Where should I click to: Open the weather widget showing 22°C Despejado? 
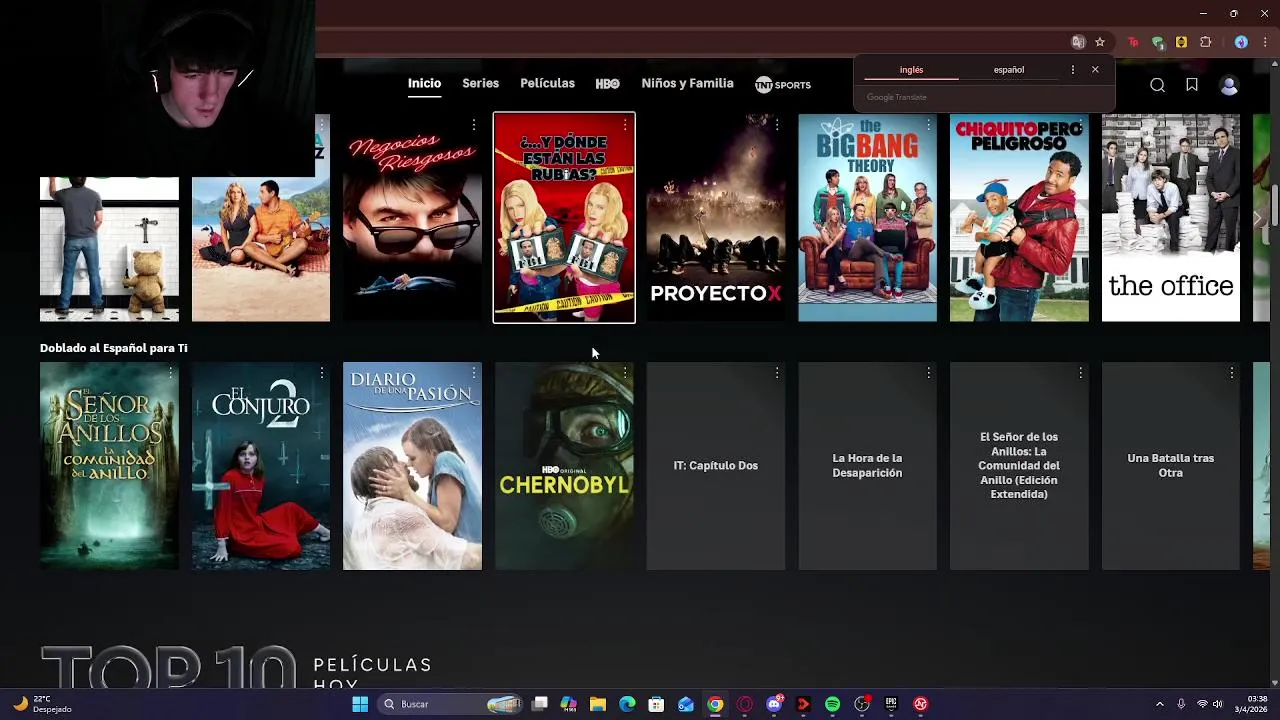click(40, 704)
